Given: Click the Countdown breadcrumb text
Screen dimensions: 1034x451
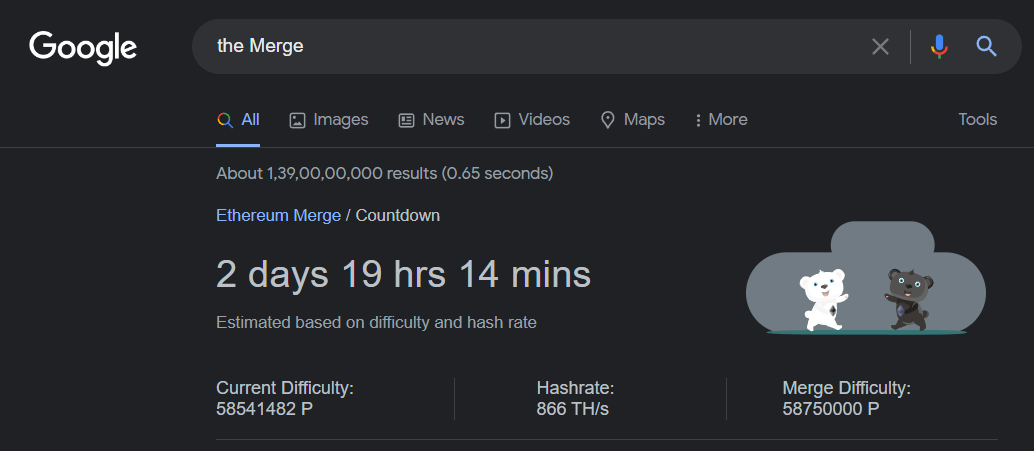Looking at the screenshot, I should (398, 216).
